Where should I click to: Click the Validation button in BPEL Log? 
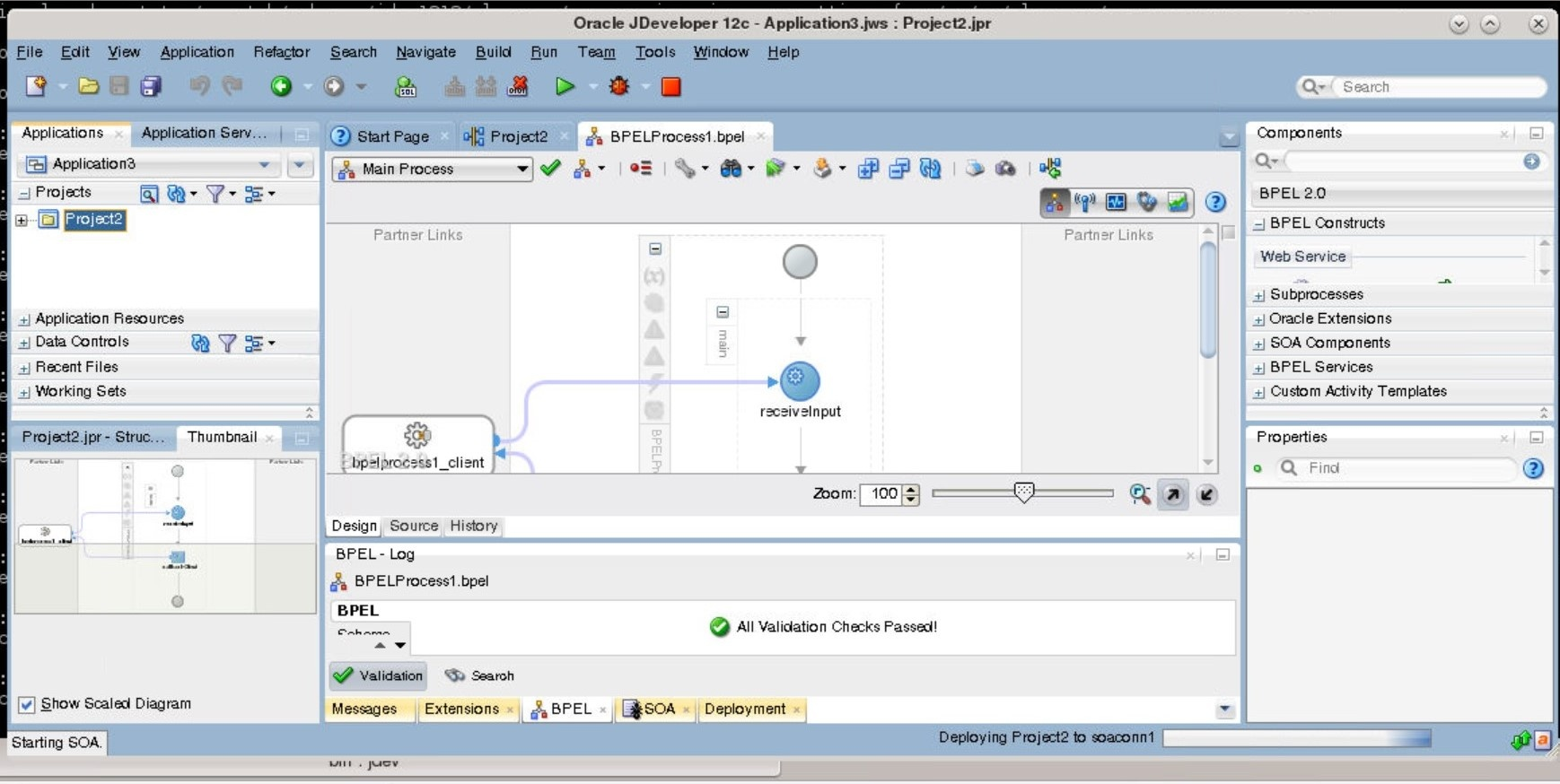(x=378, y=675)
